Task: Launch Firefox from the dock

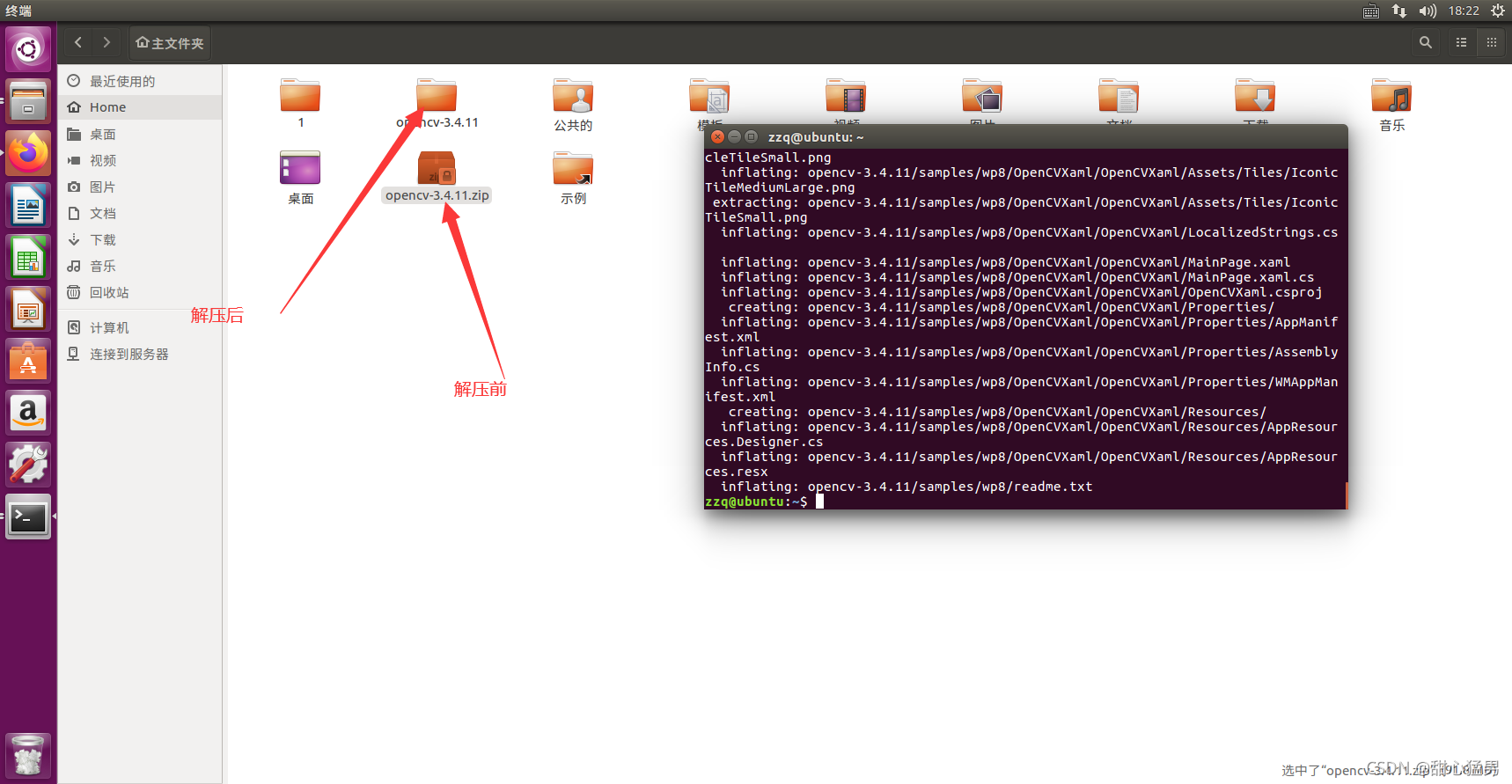Action: pos(28,153)
